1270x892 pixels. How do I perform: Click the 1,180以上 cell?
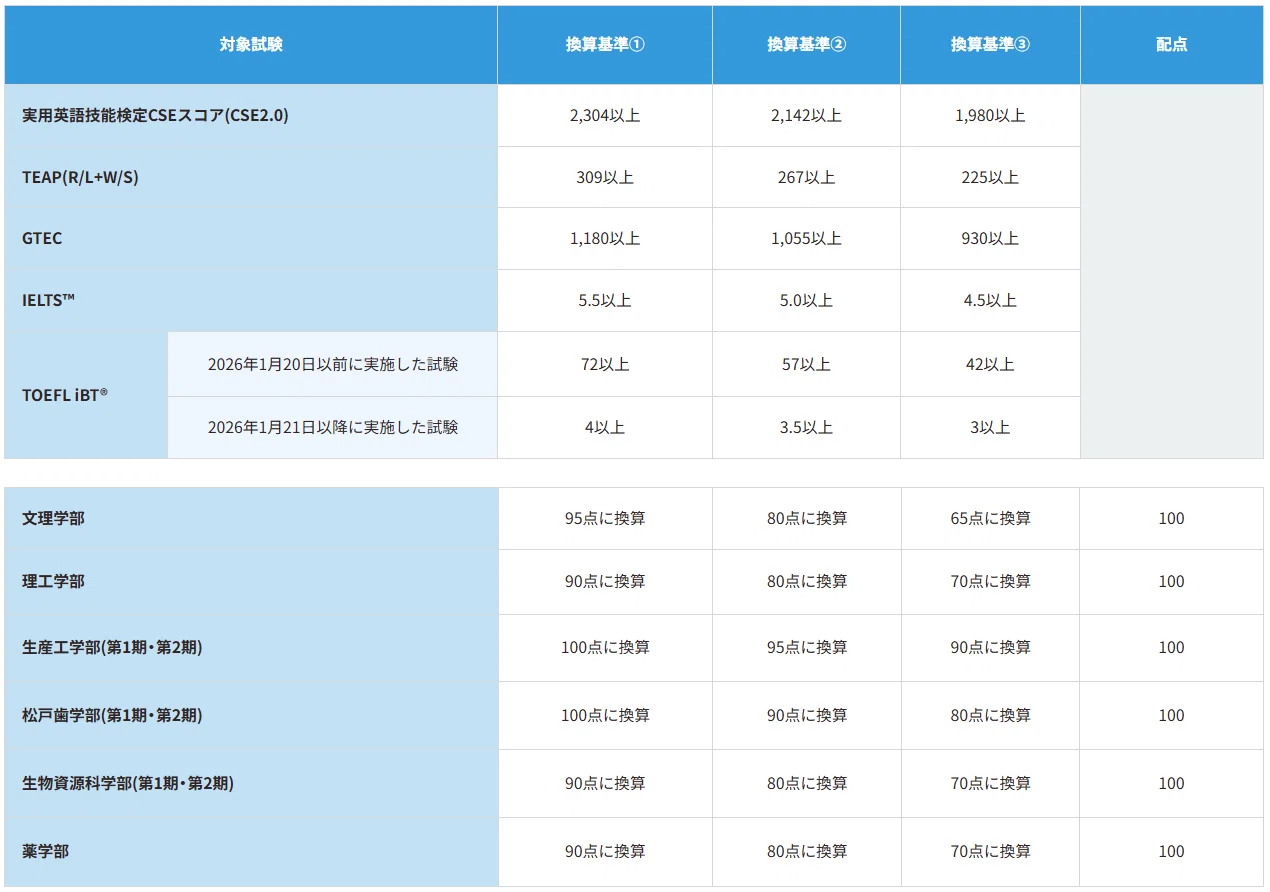[605, 238]
